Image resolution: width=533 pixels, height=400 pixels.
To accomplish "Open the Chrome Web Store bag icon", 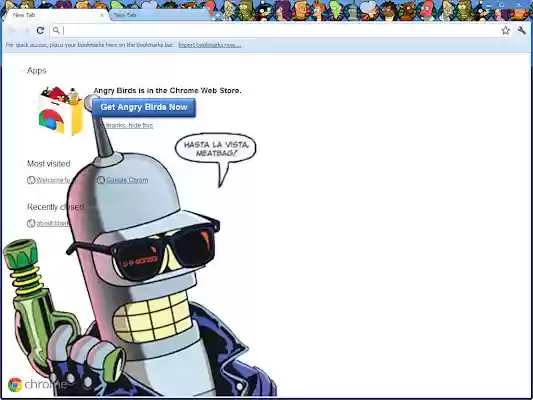I will pyautogui.click(x=61, y=111).
